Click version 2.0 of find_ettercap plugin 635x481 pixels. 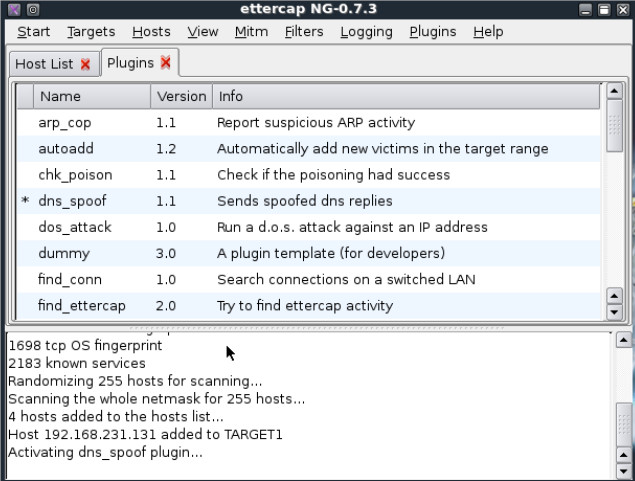(166, 306)
